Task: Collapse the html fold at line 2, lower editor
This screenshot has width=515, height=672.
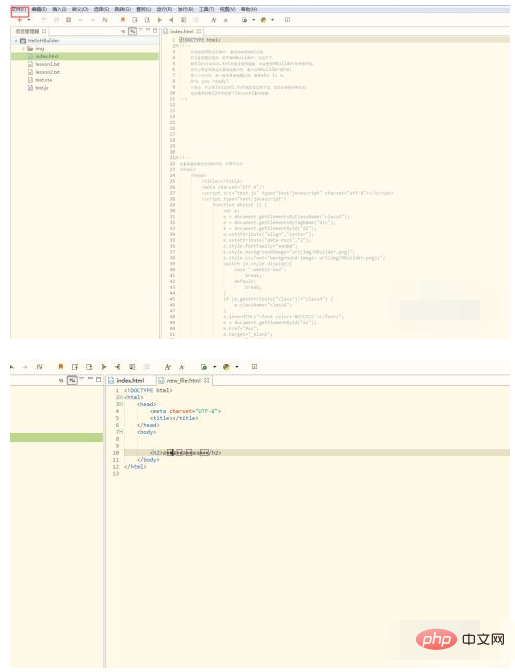Action: [121, 397]
